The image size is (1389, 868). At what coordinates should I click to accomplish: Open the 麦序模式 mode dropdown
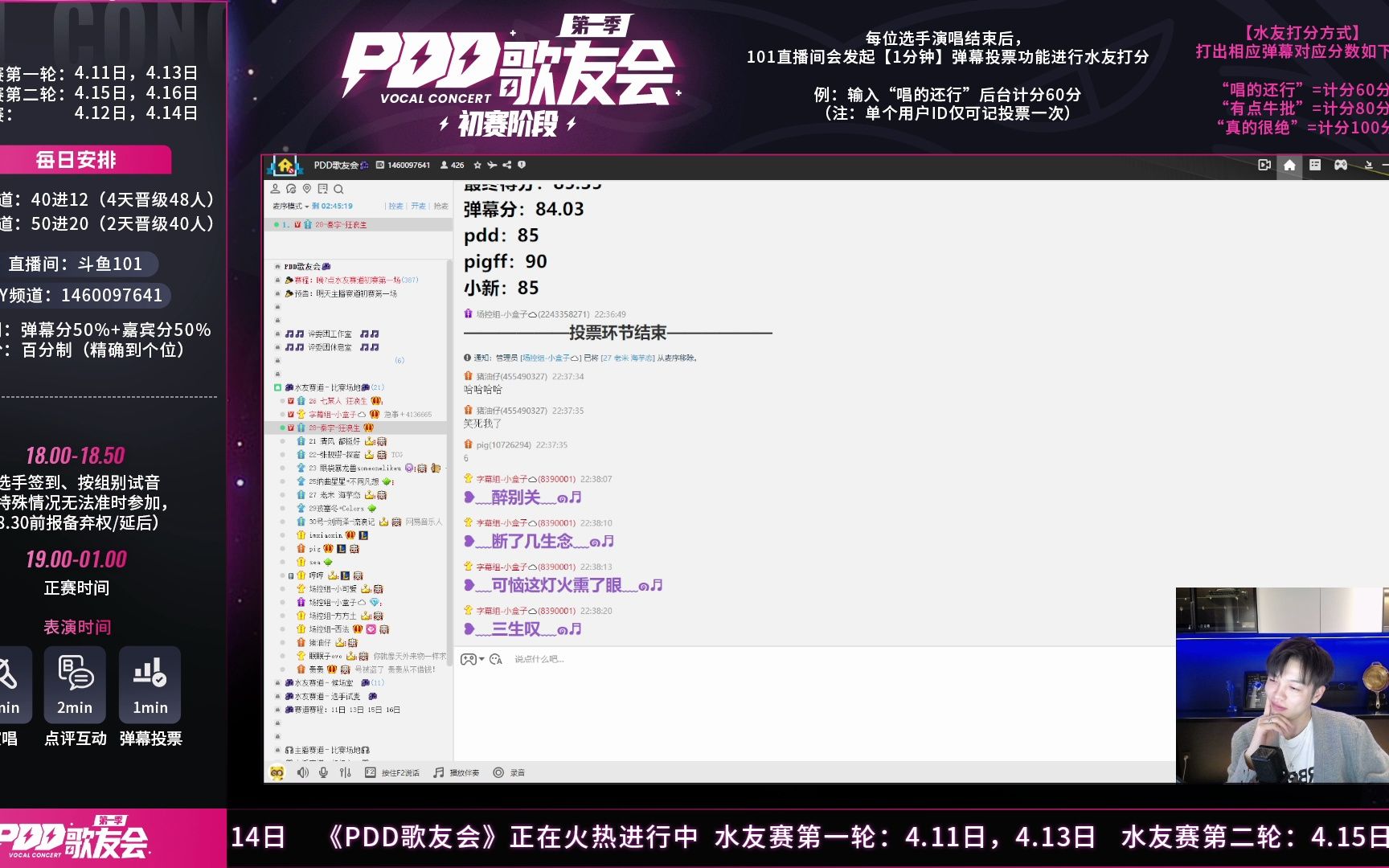tap(290, 206)
